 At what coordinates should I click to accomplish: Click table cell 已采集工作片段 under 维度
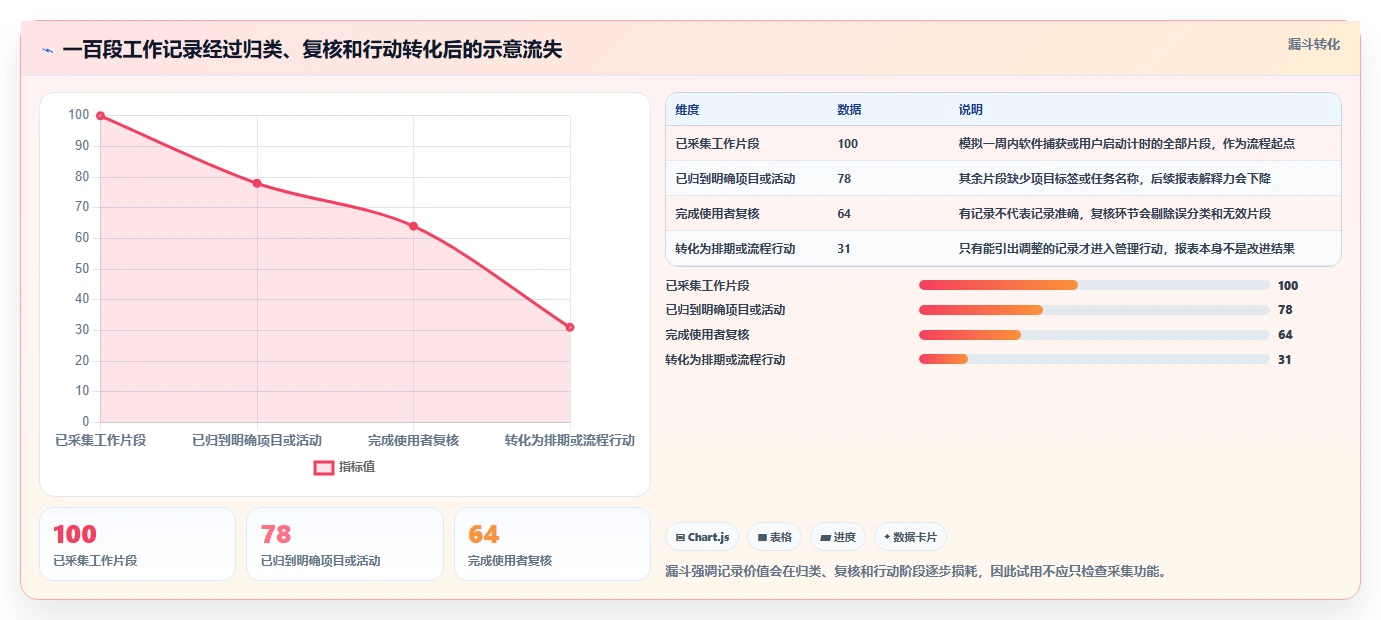[x=717, y=144]
